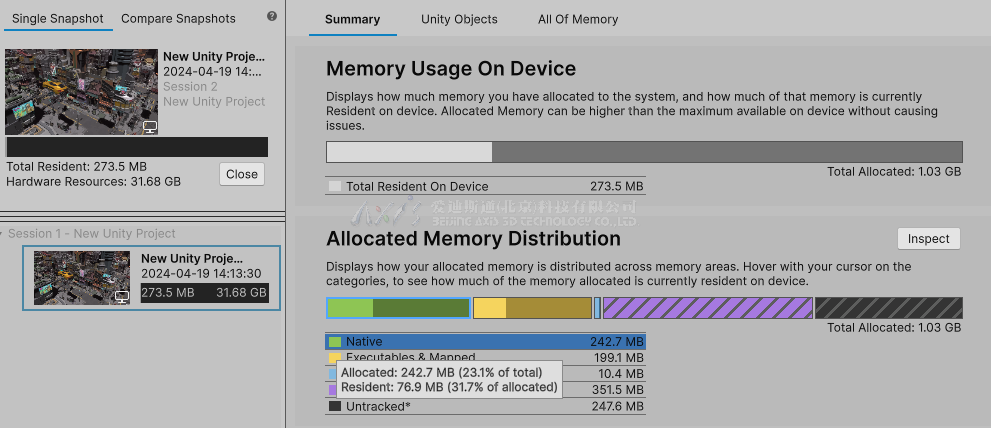Click the green Native legend icon
The height and width of the screenshot is (428, 991).
(335, 342)
